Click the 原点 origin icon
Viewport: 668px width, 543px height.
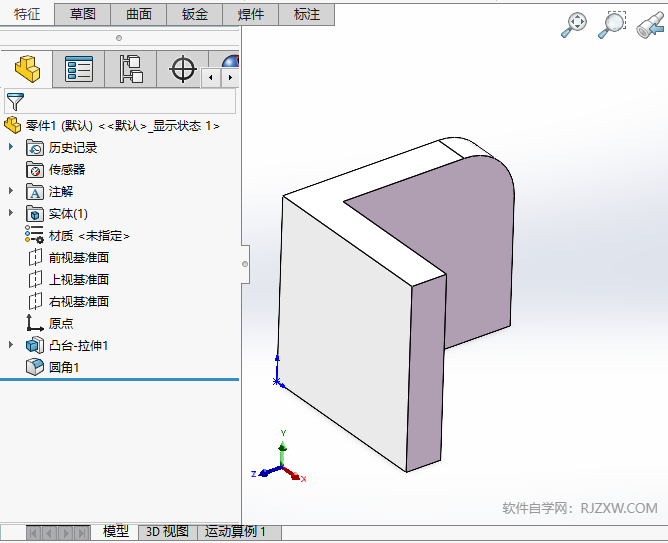coord(35,323)
